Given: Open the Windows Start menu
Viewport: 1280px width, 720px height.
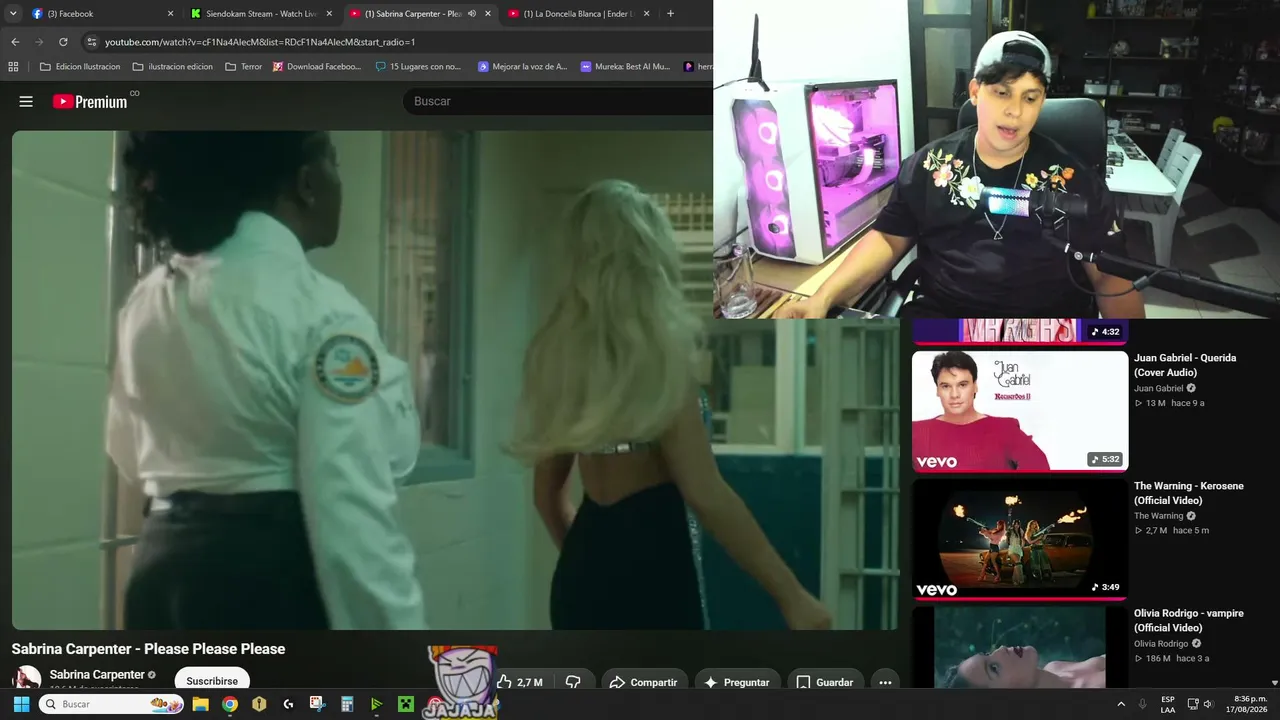Looking at the screenshot, I should tap(21, 704).
